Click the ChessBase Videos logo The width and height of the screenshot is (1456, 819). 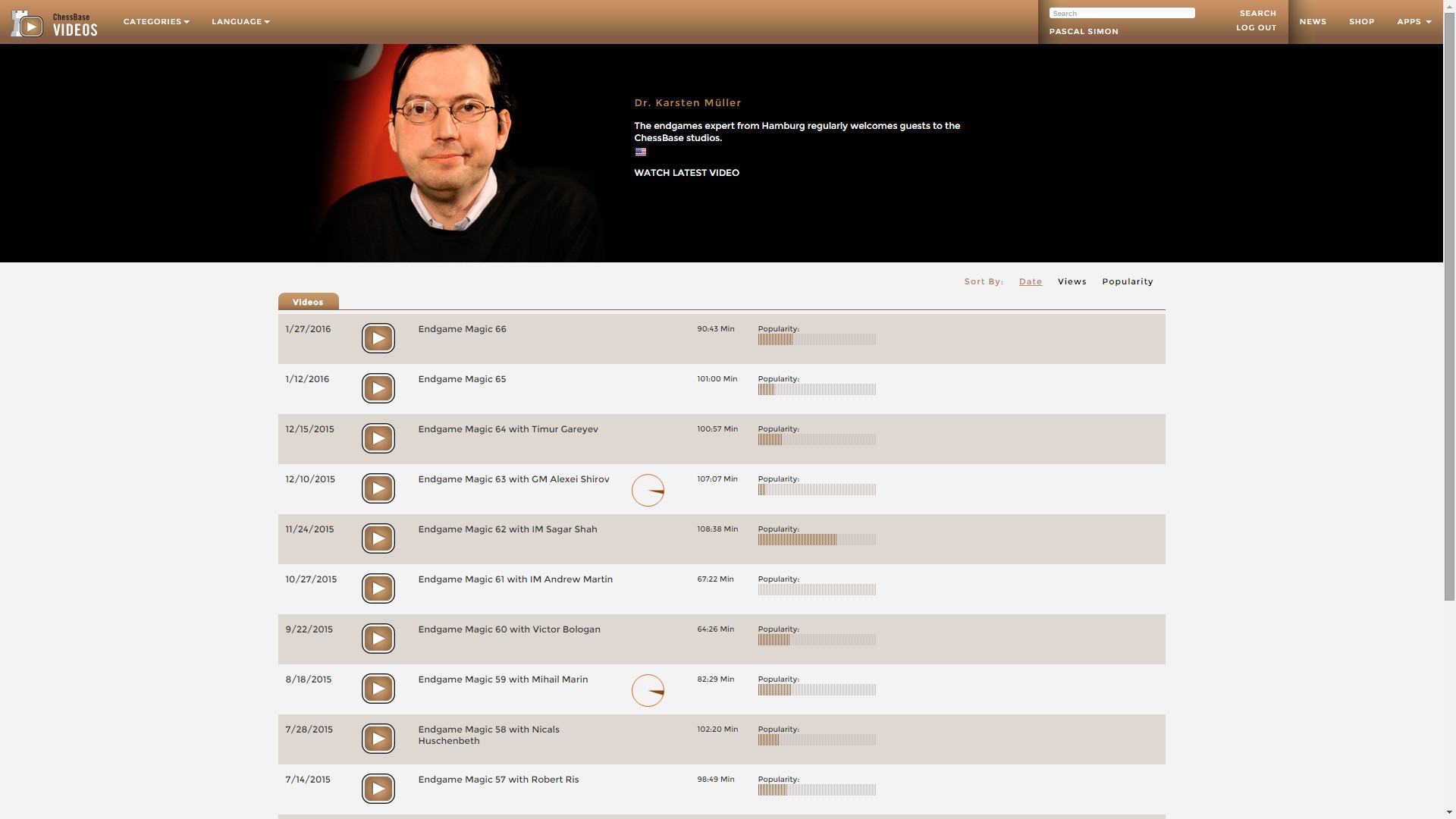[x=55, y=24]
